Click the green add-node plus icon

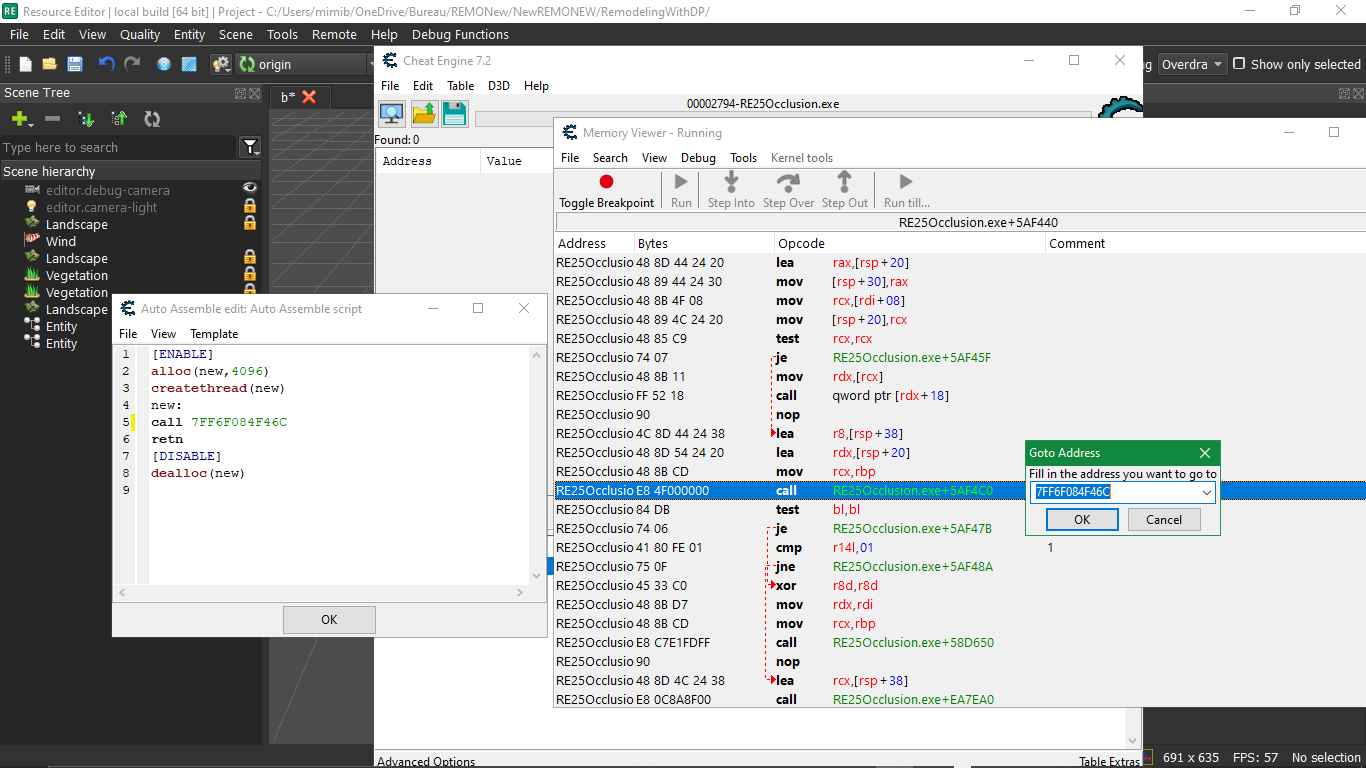coord(19,119)
